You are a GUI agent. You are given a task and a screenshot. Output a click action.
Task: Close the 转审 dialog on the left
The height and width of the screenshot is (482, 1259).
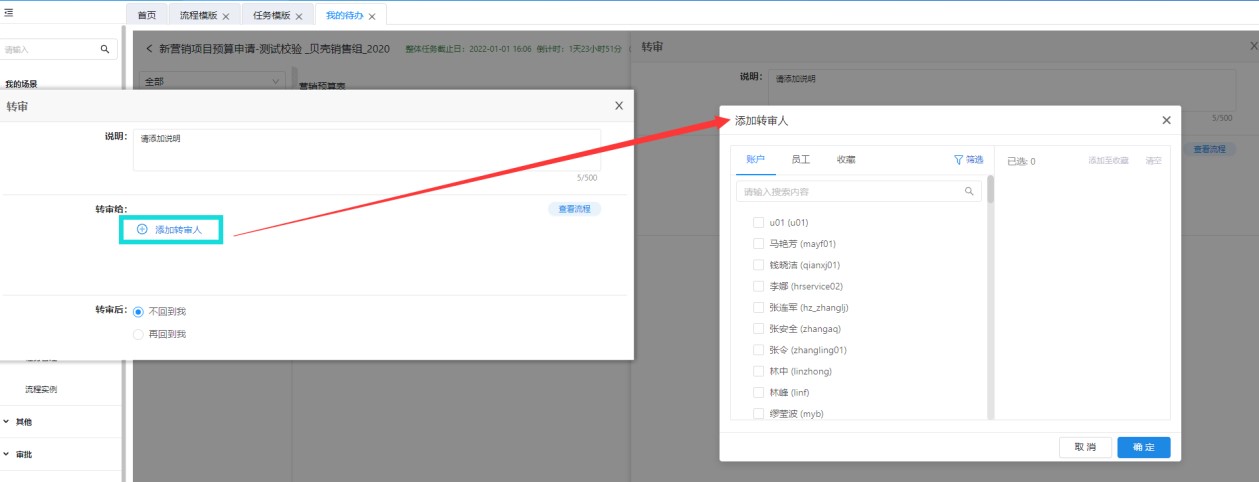tap(619, 106)
